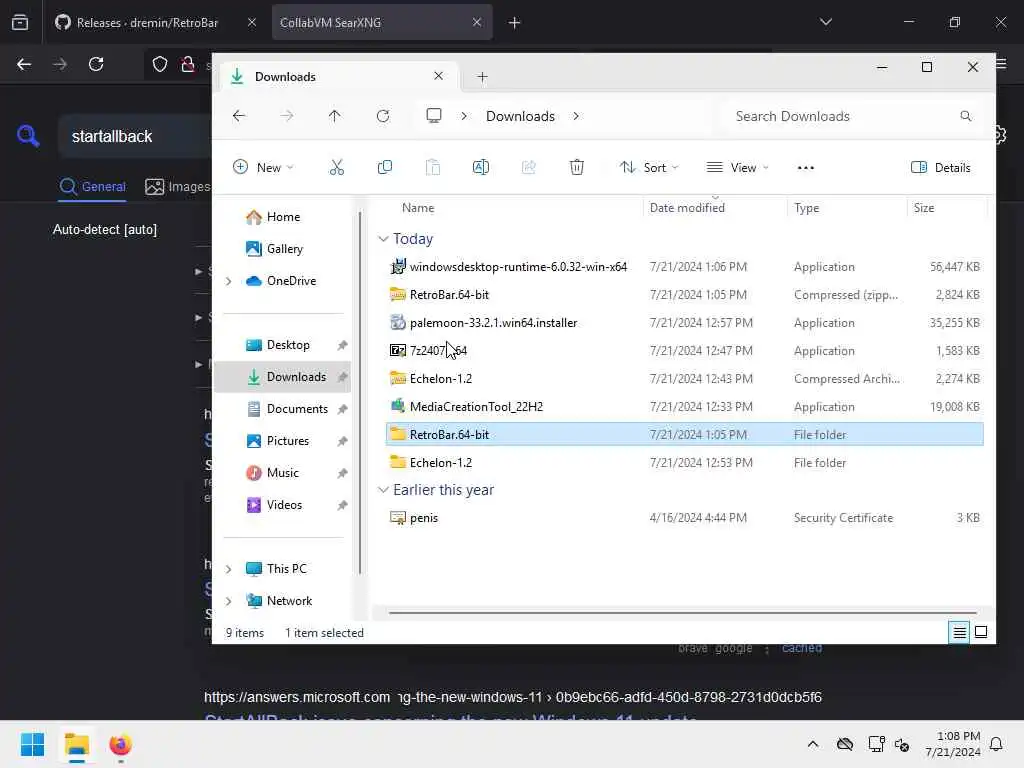This screenshot has width=1024, height=768.
Task: Select the MediaCreationTool_22H2 application
Action: click(684, 407)
